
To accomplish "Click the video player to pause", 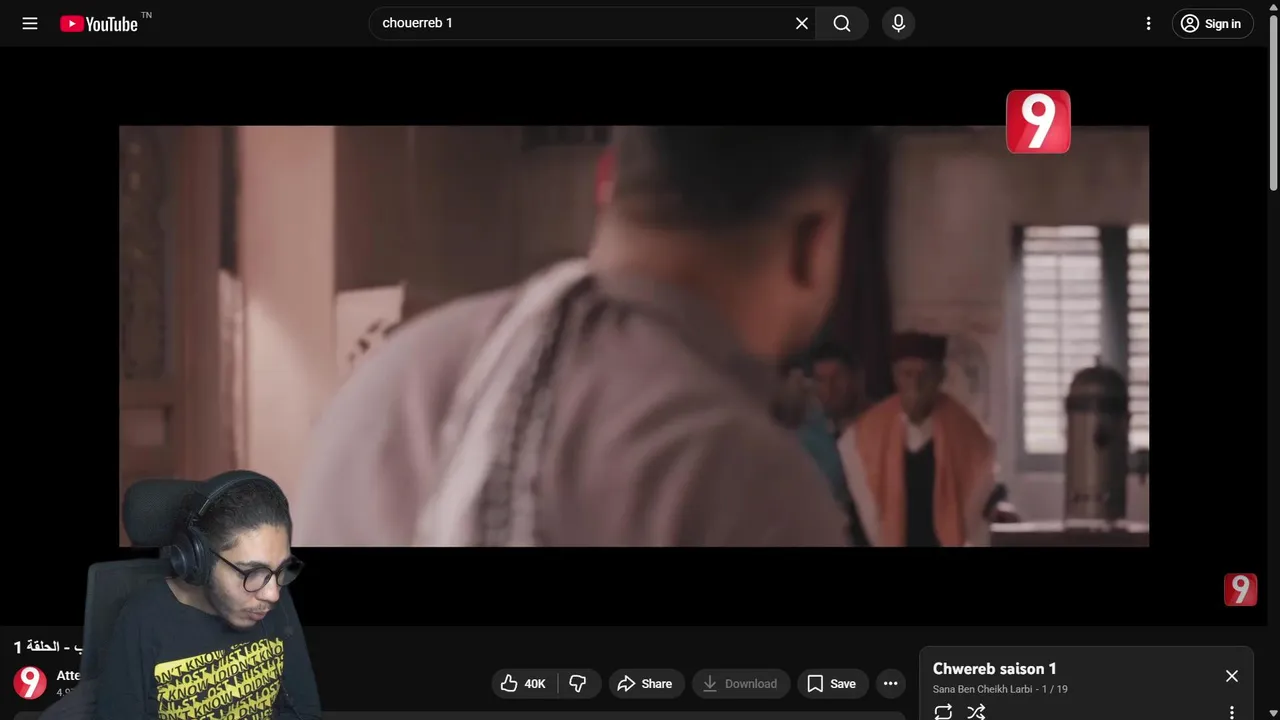I will [x=634, y=336].
